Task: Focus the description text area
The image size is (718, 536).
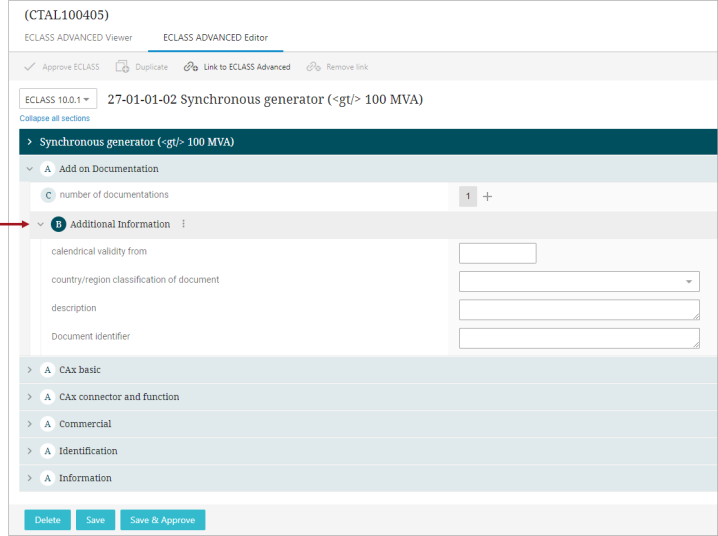Action: pyautogui.click(x=579, y=310)
